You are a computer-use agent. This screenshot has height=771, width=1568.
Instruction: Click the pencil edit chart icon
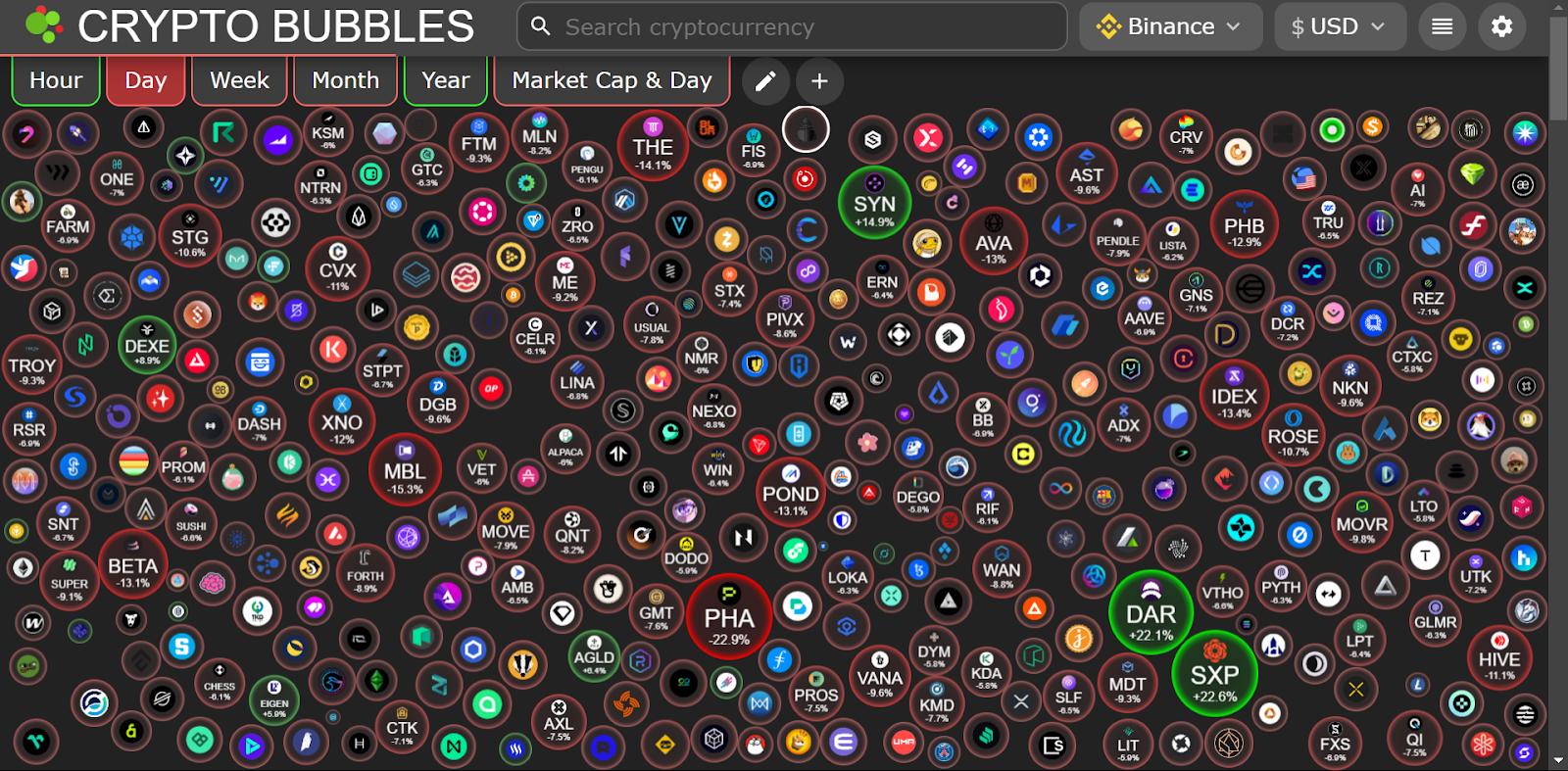pos(765,81)
